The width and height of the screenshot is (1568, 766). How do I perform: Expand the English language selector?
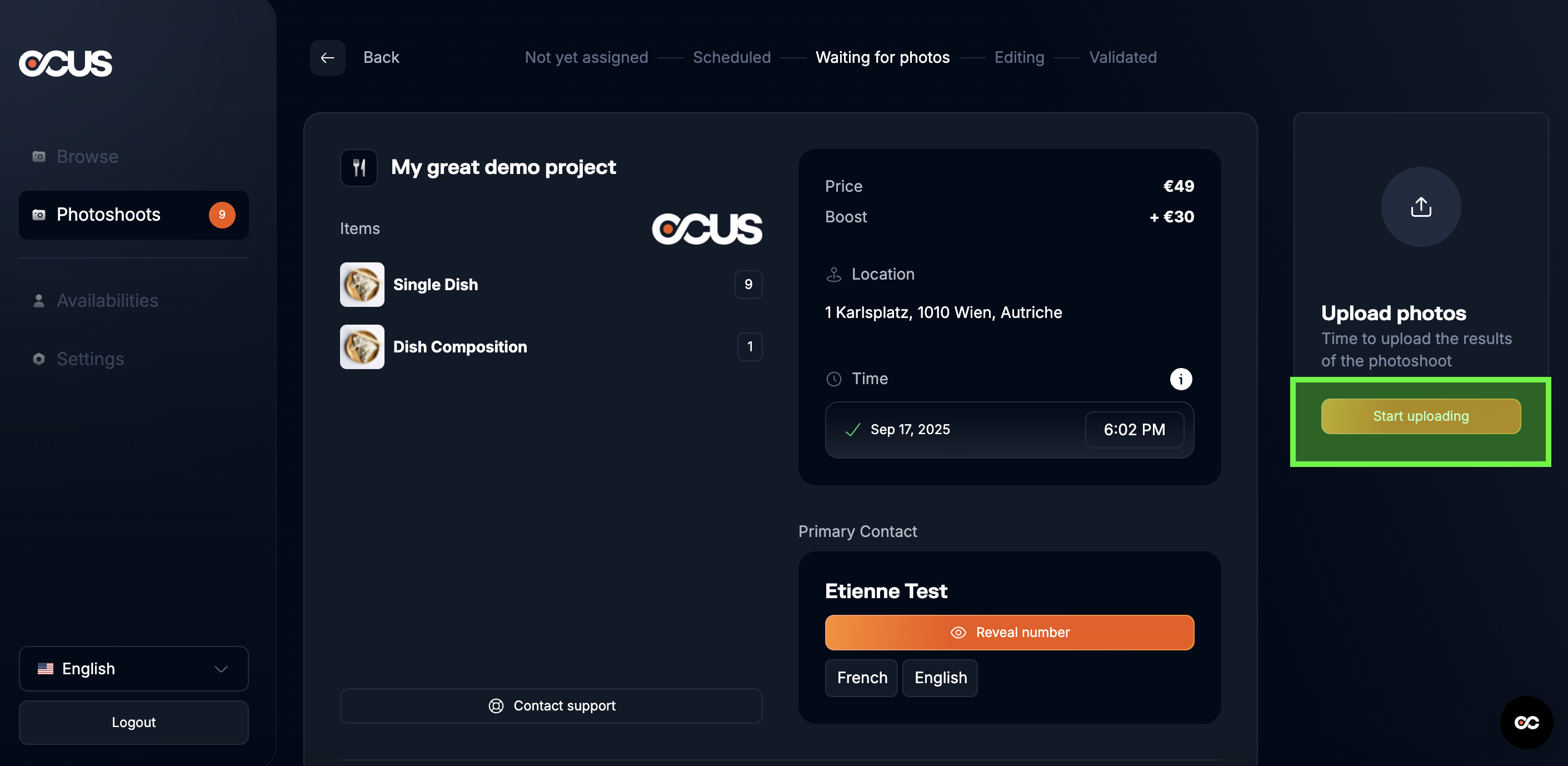point(133,669)
